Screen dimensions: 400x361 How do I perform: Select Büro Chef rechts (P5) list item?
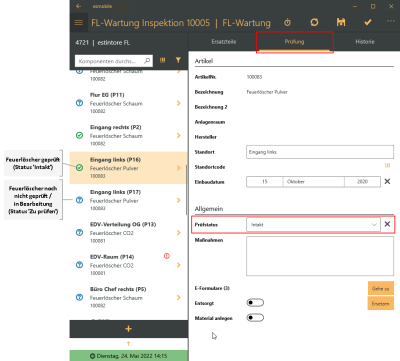tap(129, 297)
